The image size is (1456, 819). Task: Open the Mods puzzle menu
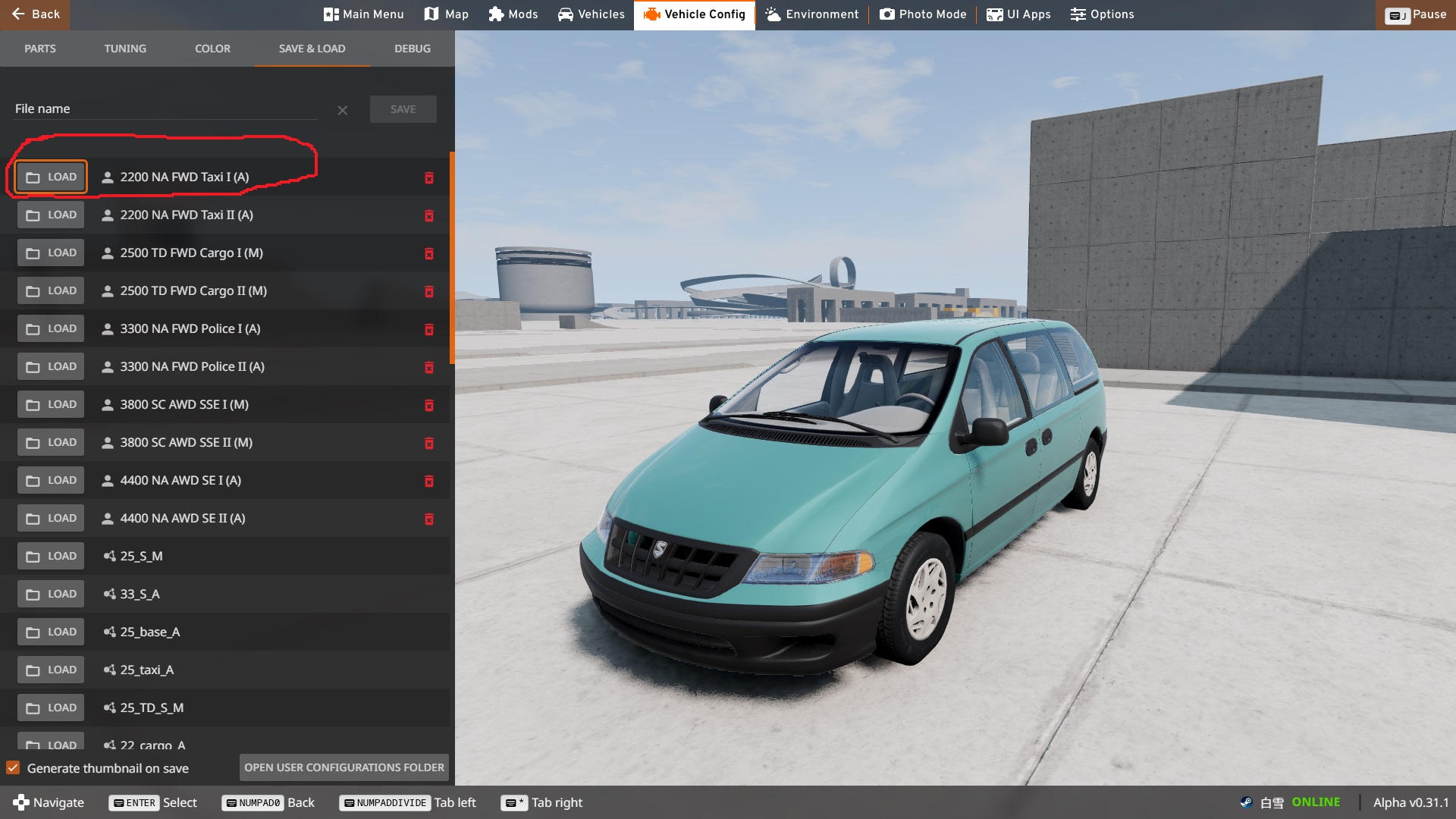pos(513,14)
